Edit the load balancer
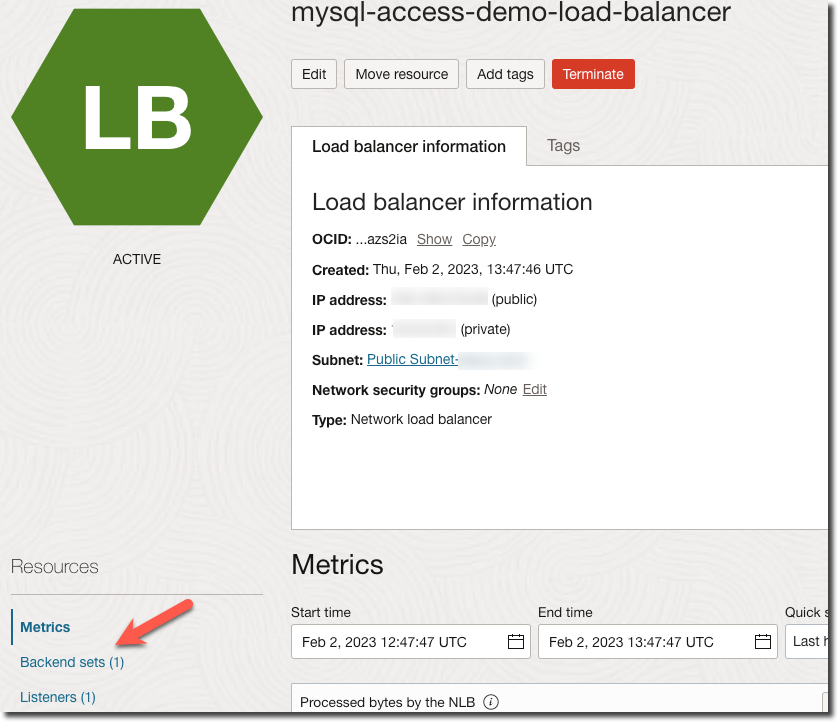Image resolution: width=838 pixels, height=722 pixels. (x=313, y=73)
